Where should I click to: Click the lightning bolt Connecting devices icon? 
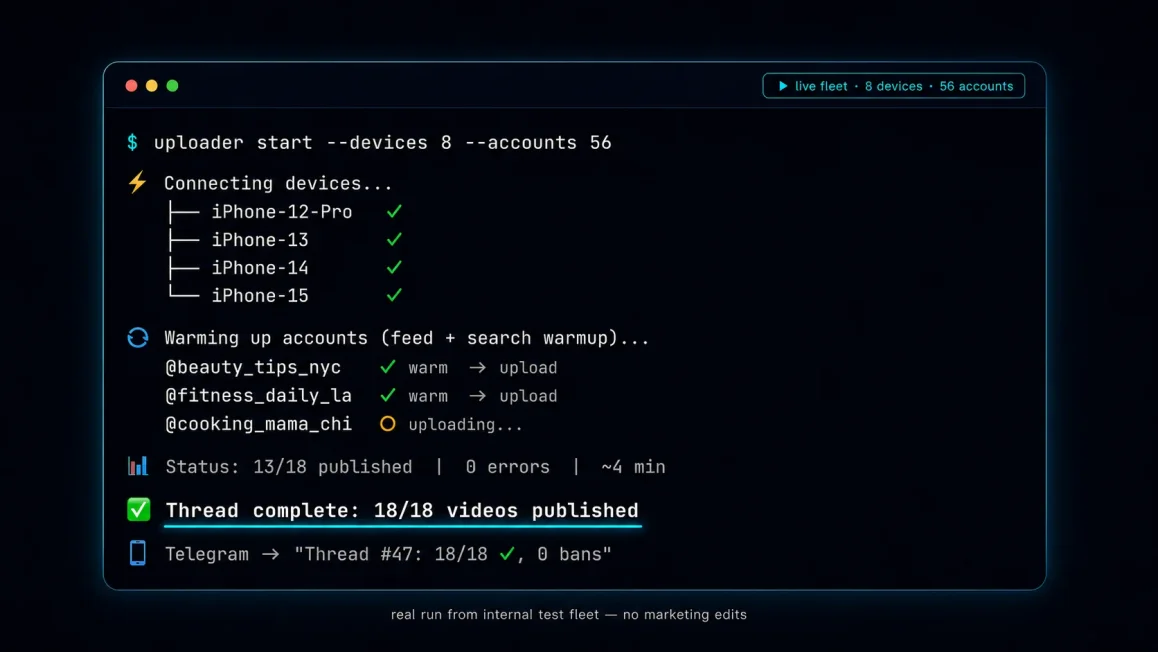coord(137,182)
